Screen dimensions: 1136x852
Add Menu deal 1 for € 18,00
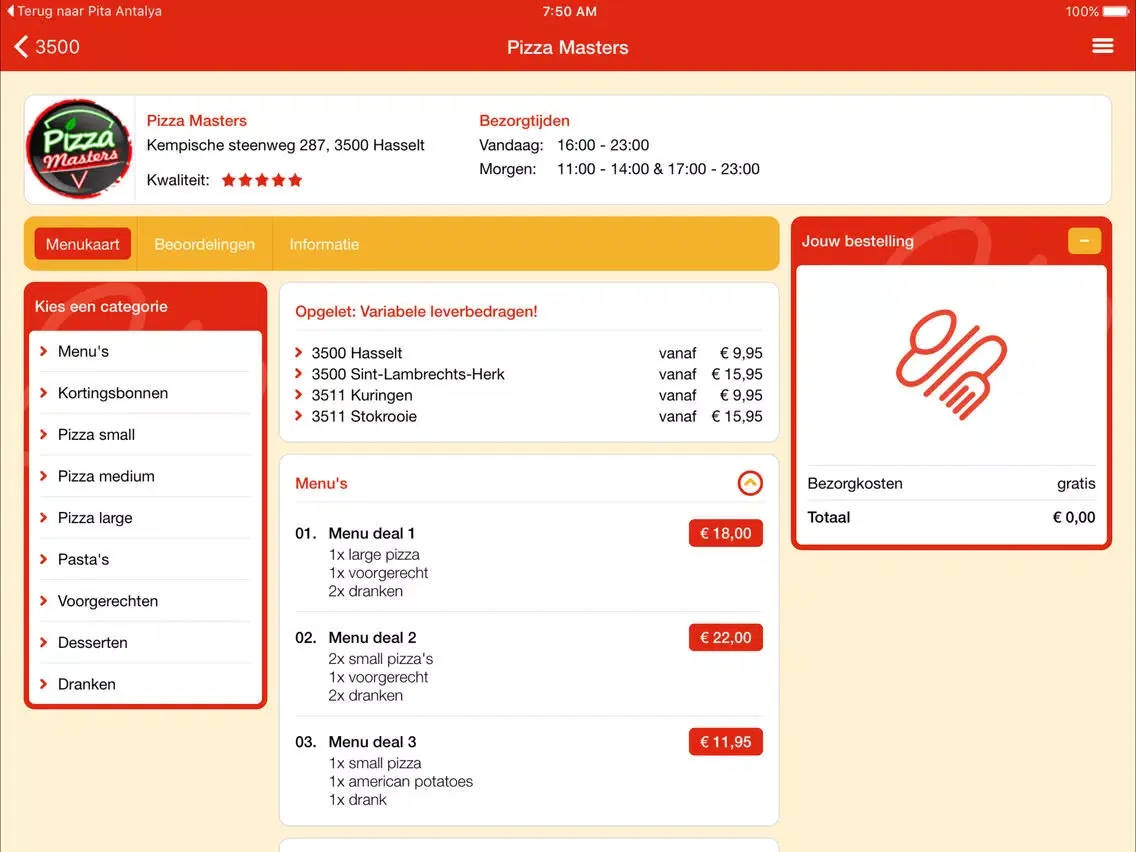coord(725,533)
